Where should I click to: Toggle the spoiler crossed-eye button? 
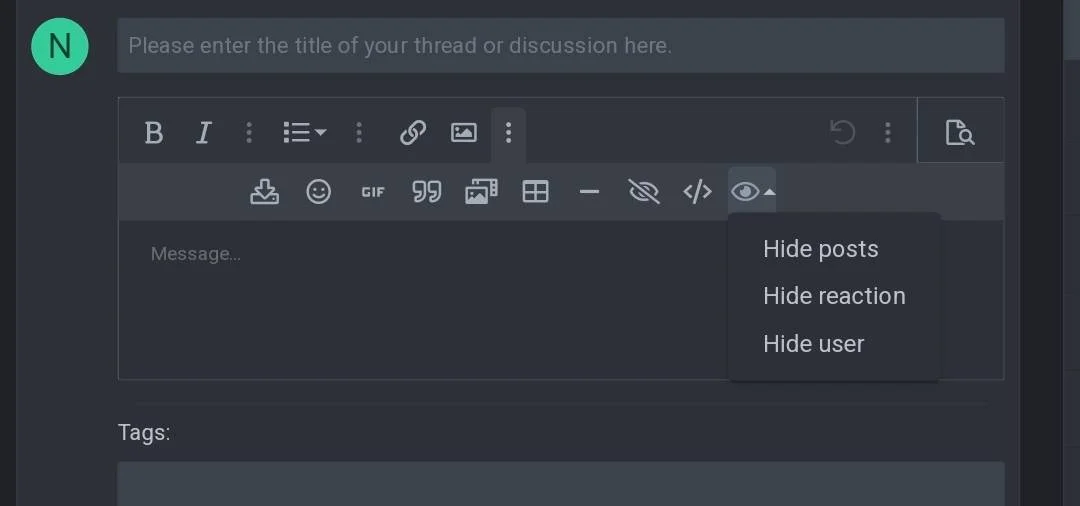643,192
